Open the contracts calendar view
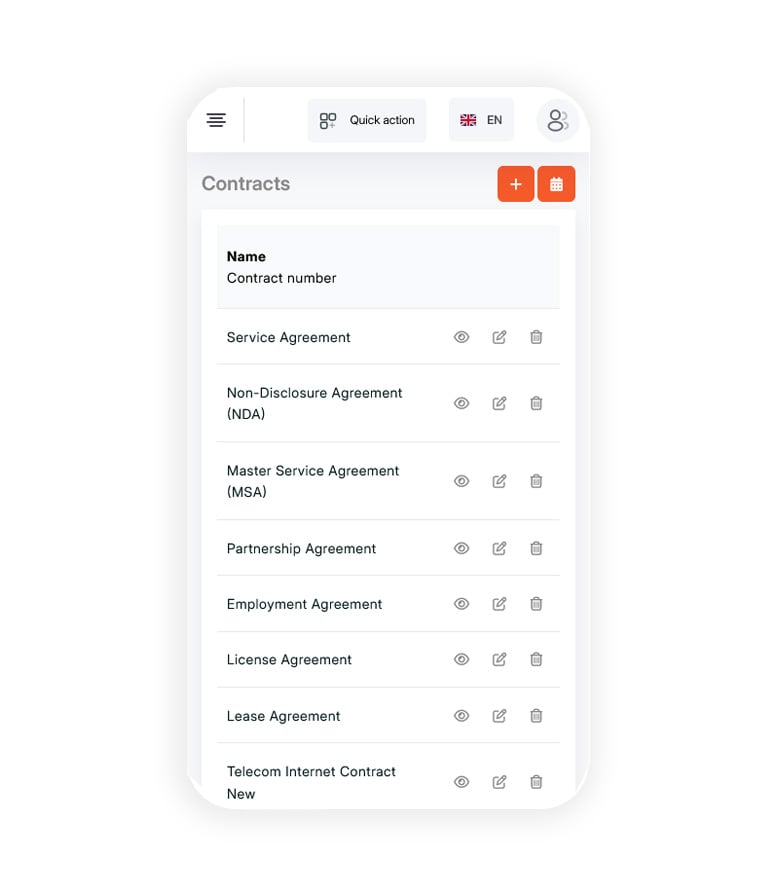This screenshot has width=776, height=896. 556,184
